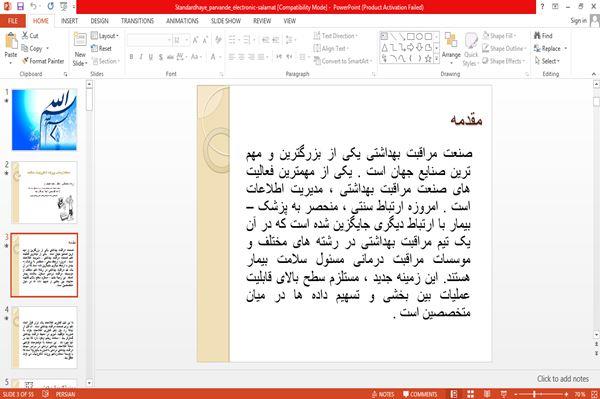Toggle Underline formatting
The image size is (600, 399).
point(151,57)
